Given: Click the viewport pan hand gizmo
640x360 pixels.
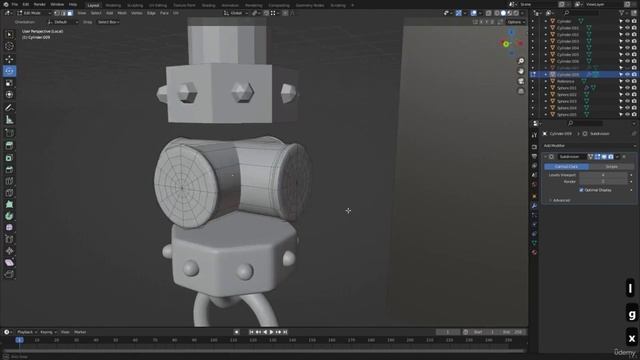Looking at the screenshot, I should (521, 71).
